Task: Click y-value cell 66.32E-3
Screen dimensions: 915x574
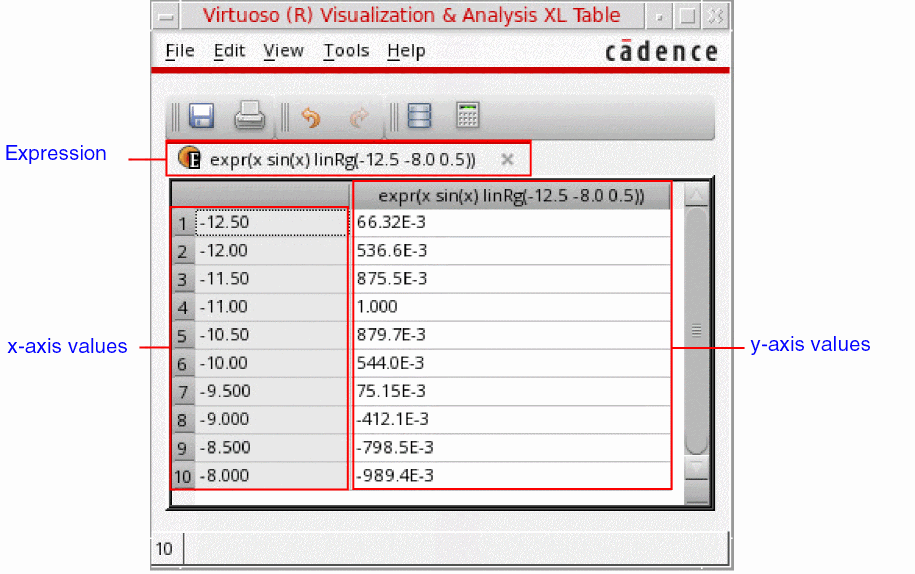Action: click(x=512, y=222)
